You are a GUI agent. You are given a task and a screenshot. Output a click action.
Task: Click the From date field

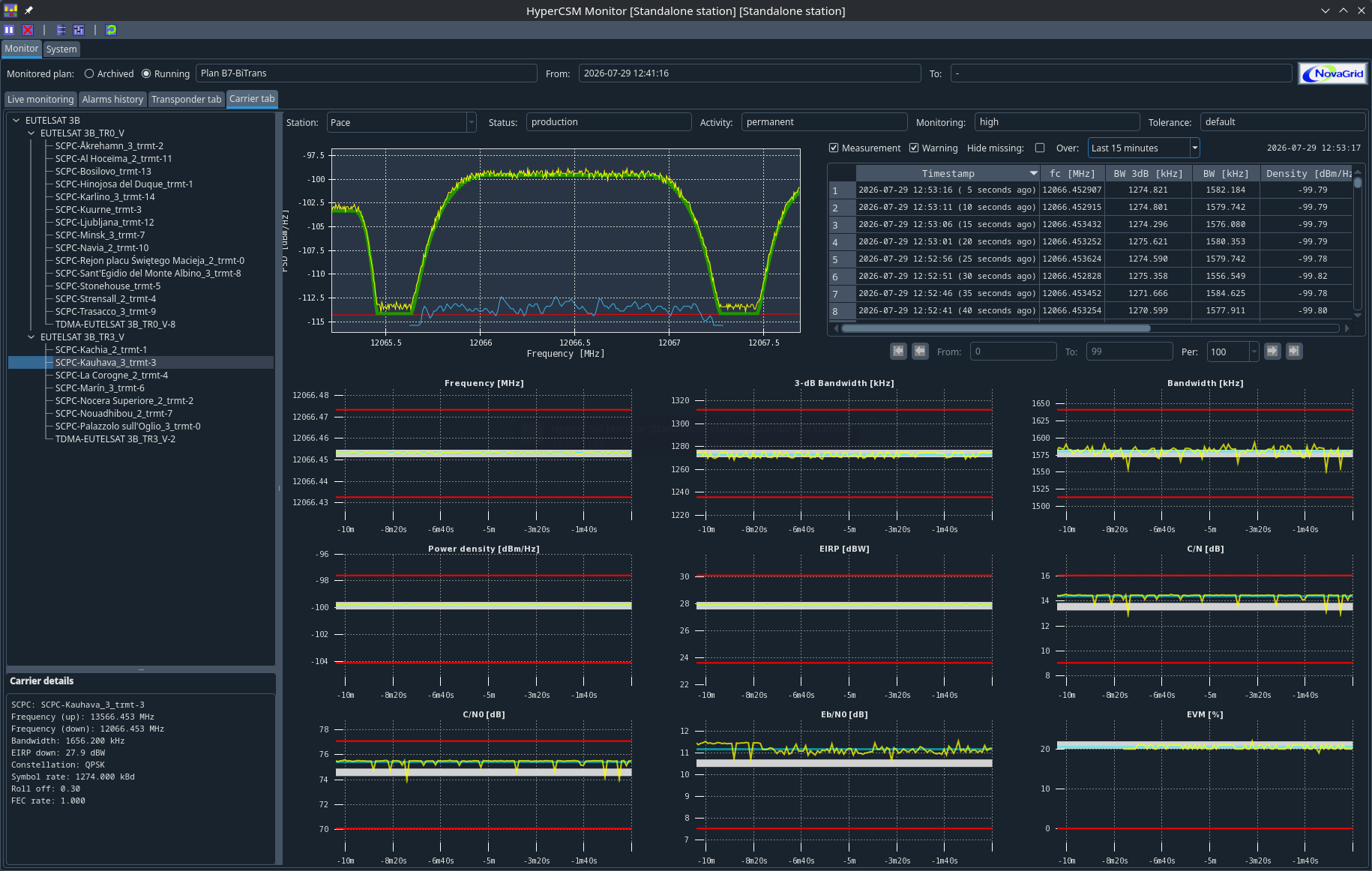749,73
